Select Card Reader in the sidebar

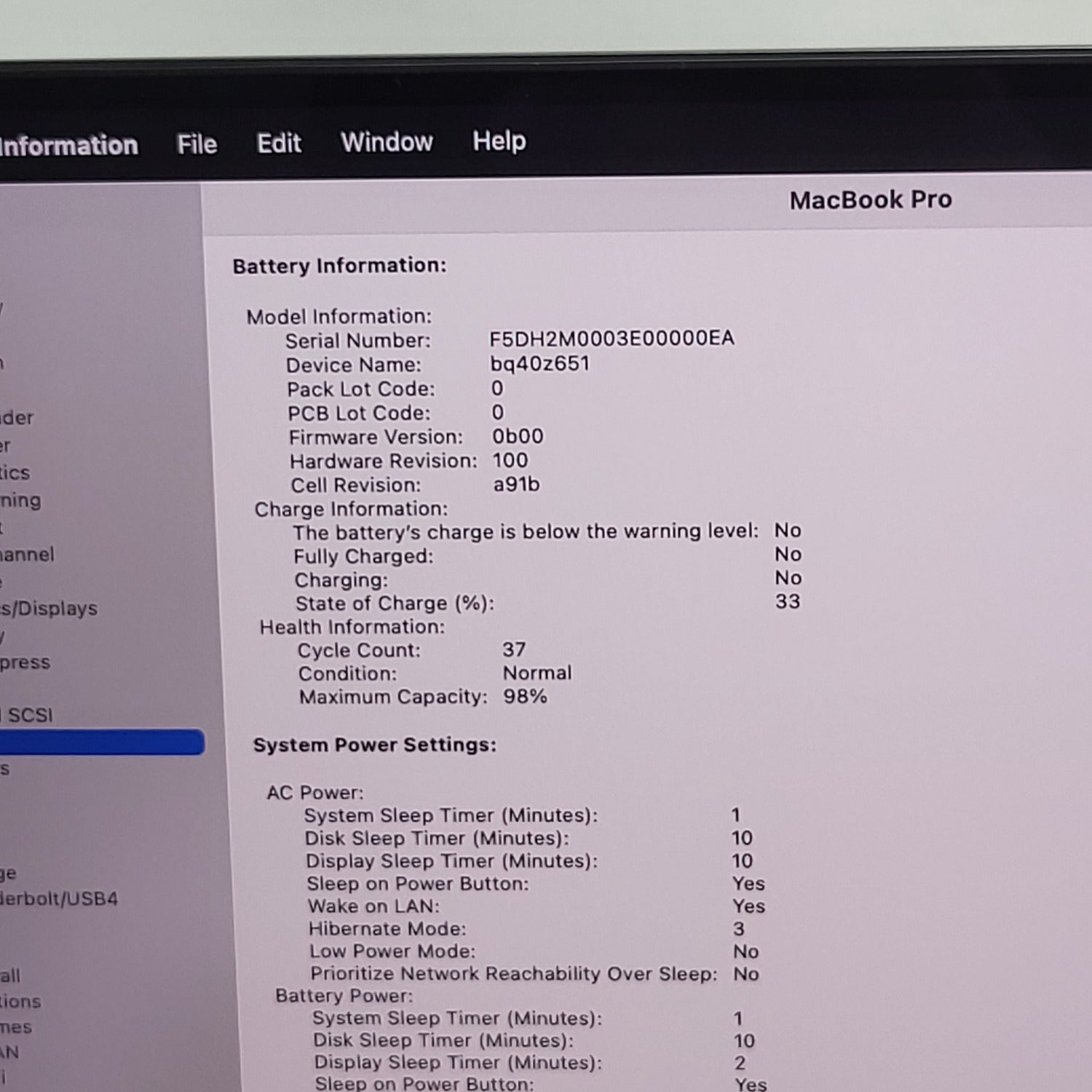(17, 418)
